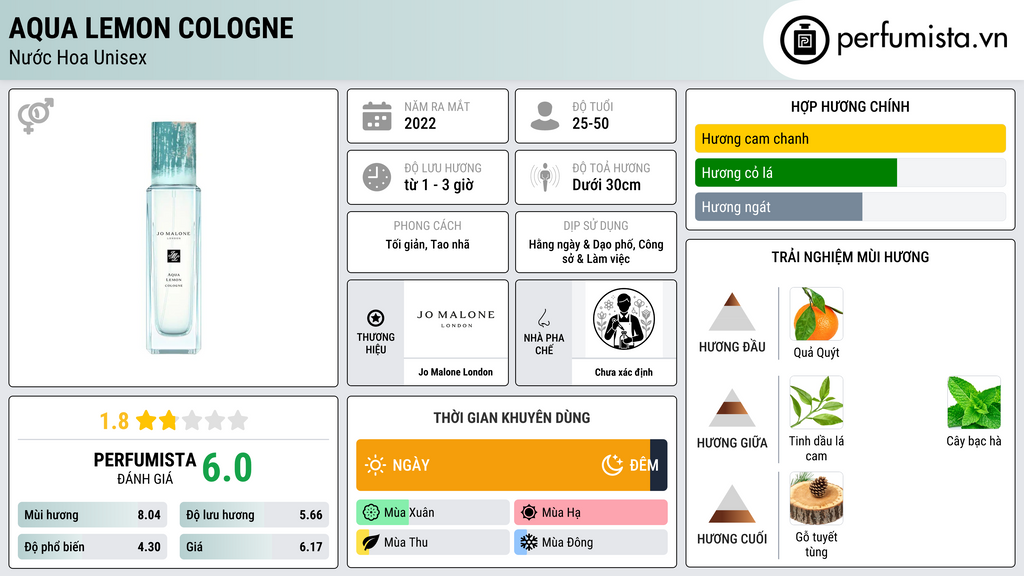
Task: Click the Độ phổ biến 4.30 score bar
Action: pos(92,547)
